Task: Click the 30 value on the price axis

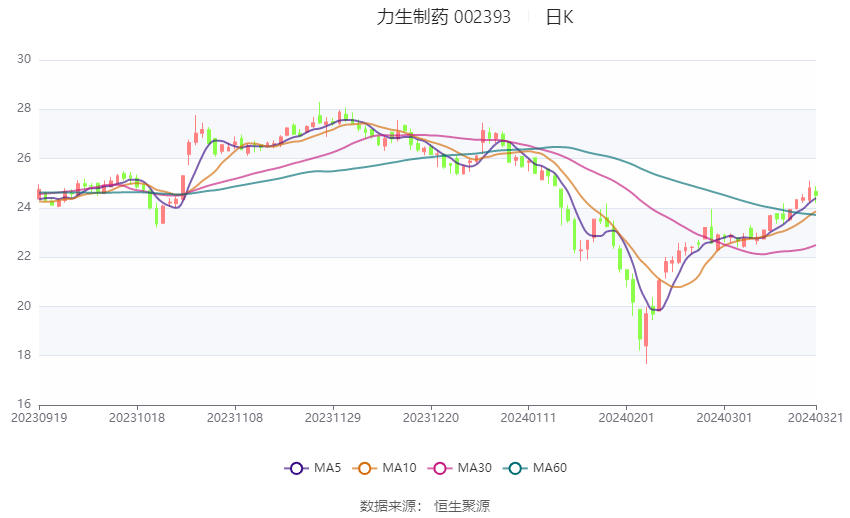Action: [x=25, y=60]
